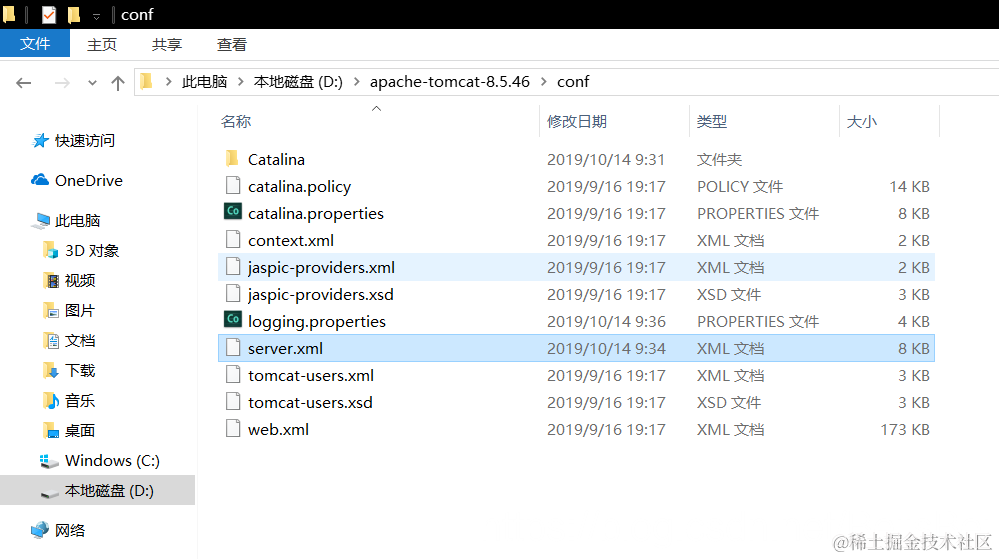The image size is (999, 559).
Task: Switch to the 主页 ribbon tab
Action: coord(102,45)
